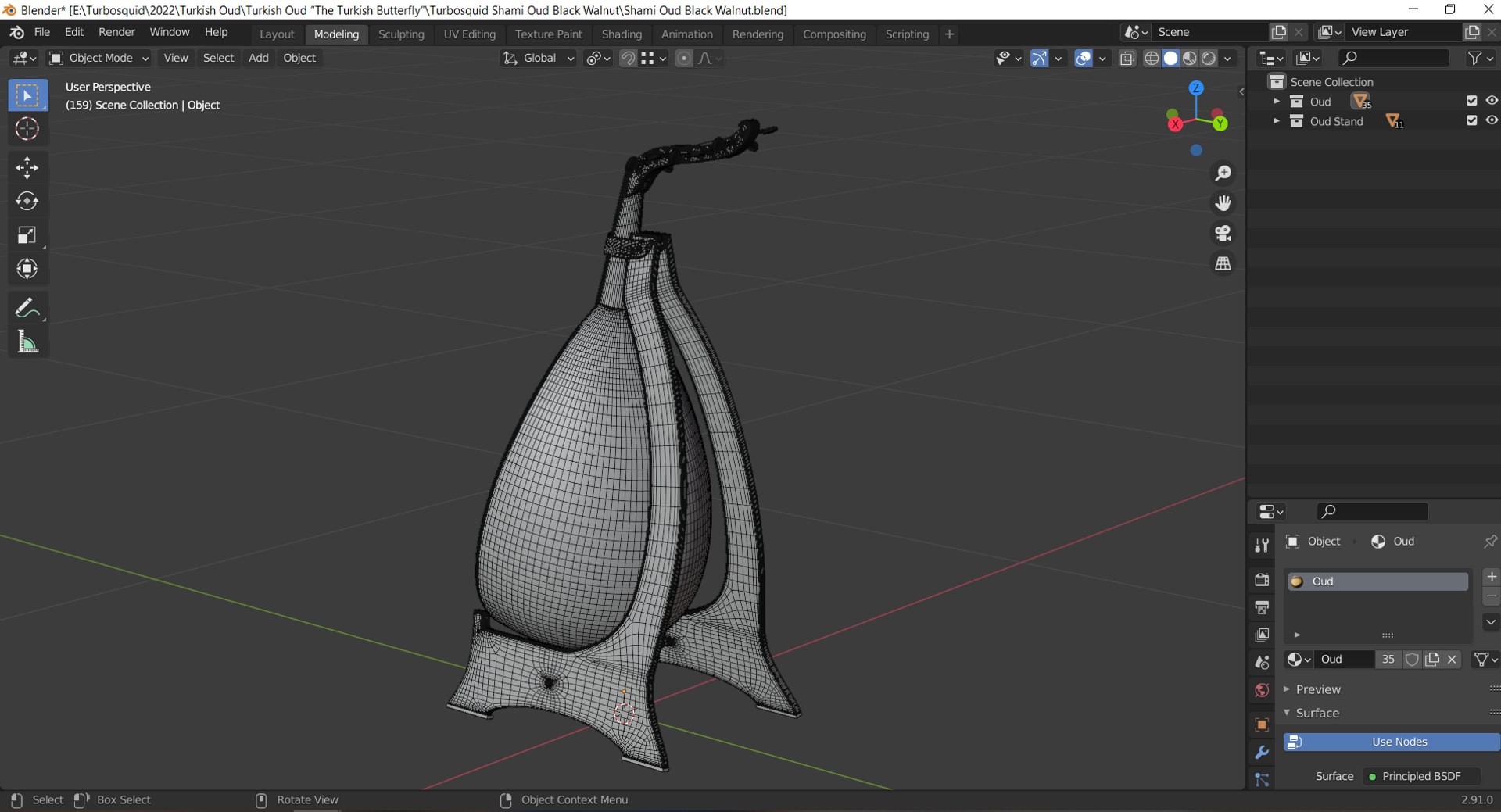
Task: Activate the Transform tool
Action: pyautogui.click(x=27, y=269)
